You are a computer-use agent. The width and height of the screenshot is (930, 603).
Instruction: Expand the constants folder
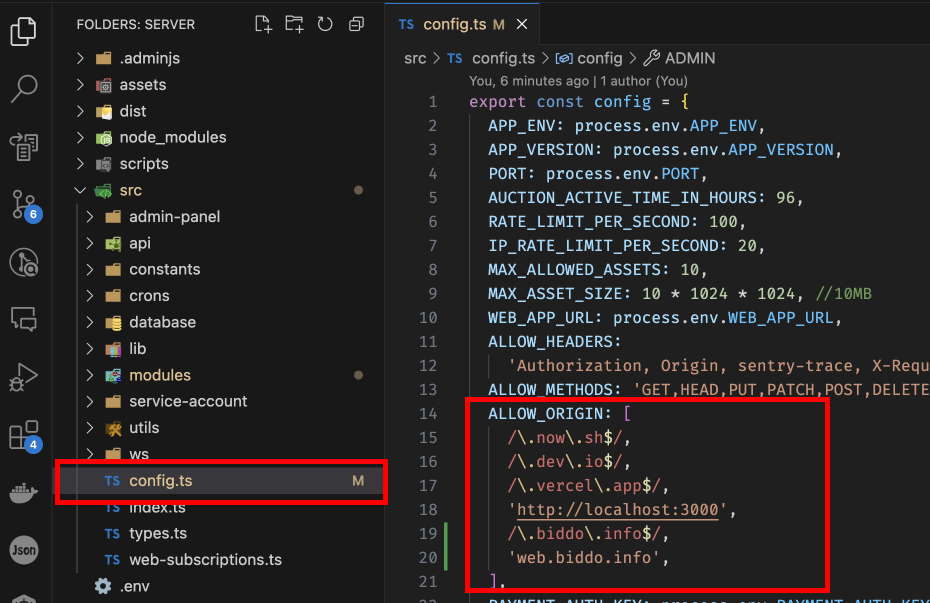click(x=90, y=269)
